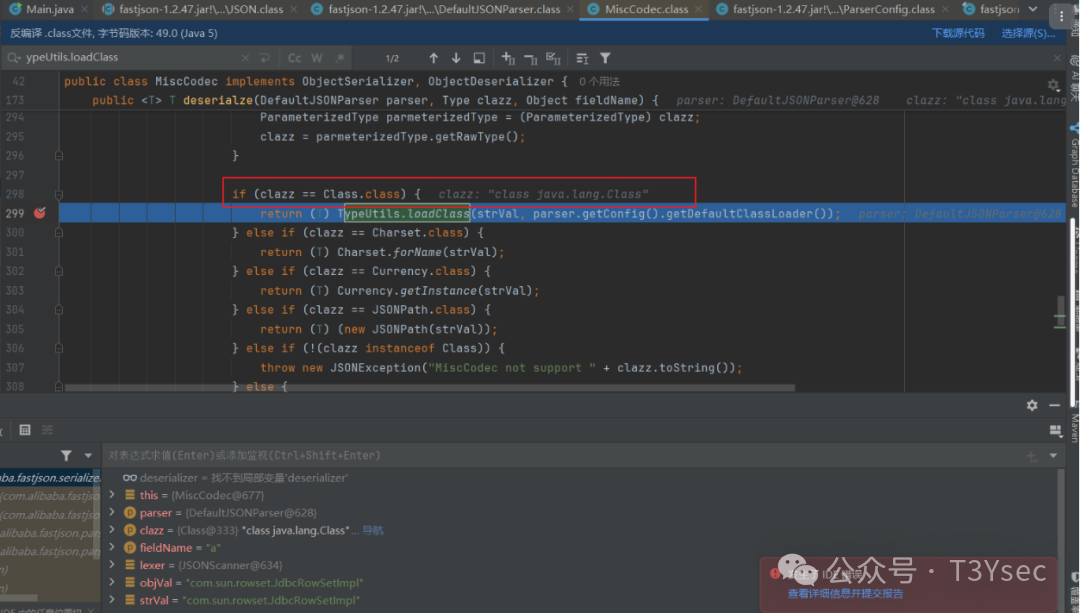
Task: Jump to previous search occurrence arrow
Action: [x=433, y=58]
